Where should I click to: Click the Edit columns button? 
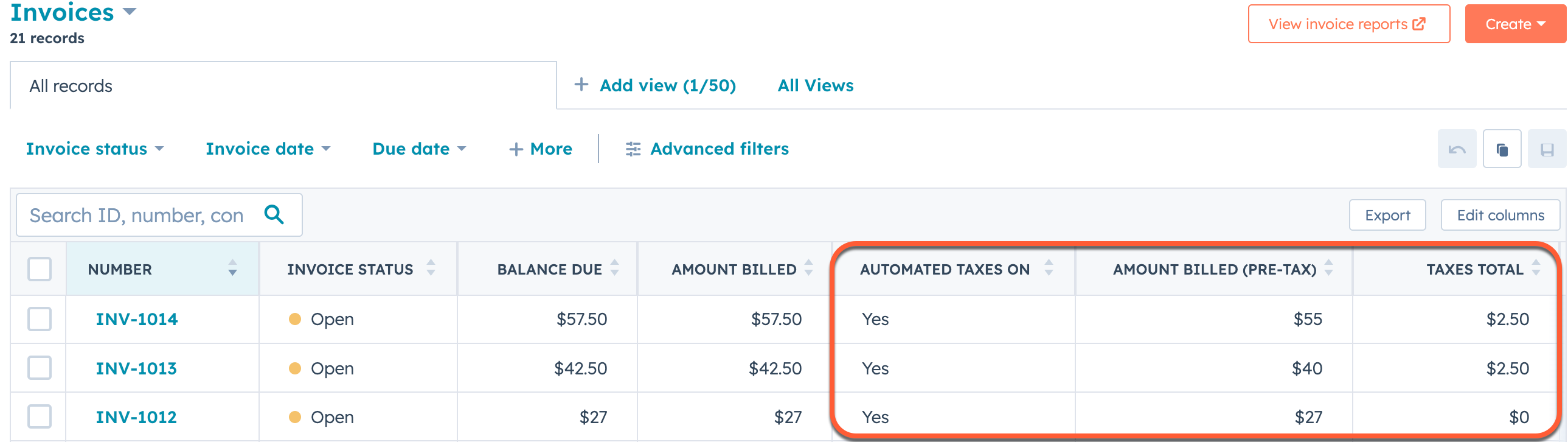coord(1500,215)
